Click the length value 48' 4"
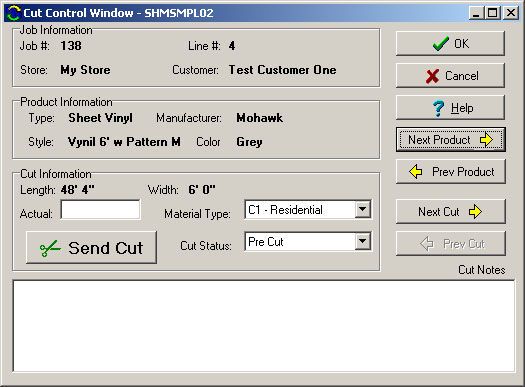525x387 pixels. click(x=78, y=189)
